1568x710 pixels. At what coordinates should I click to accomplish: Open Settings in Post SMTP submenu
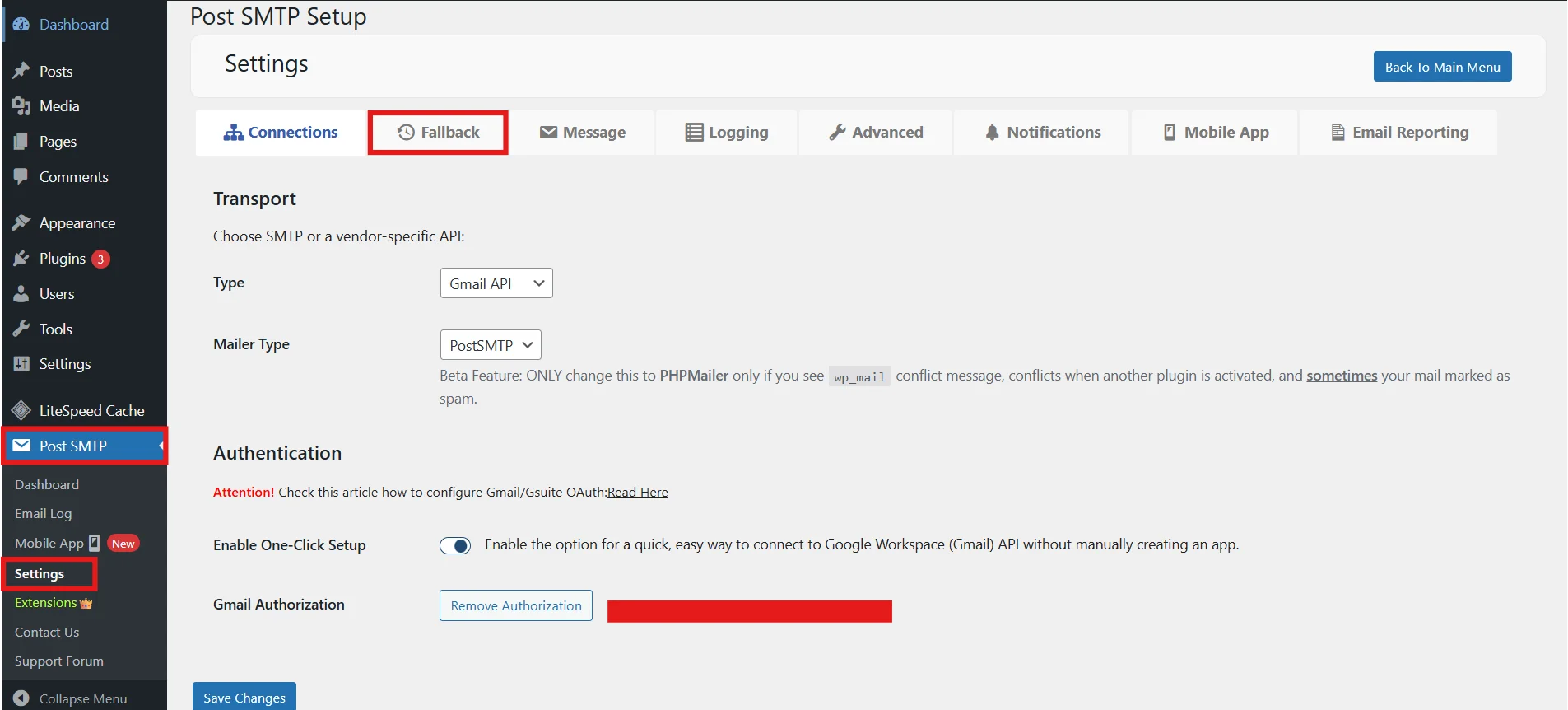[x=40, y=574]
